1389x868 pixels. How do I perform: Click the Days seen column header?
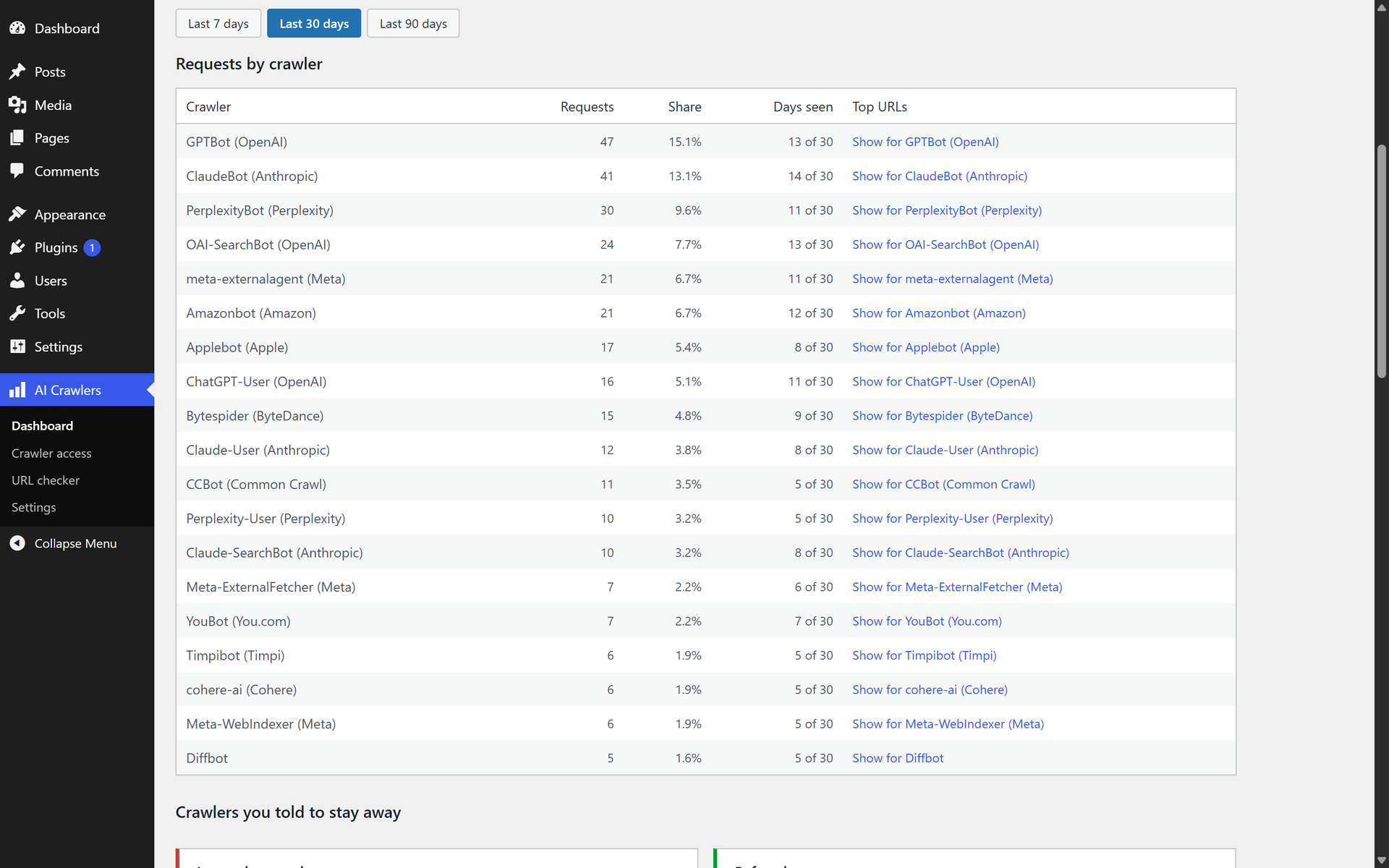[803, 106]
